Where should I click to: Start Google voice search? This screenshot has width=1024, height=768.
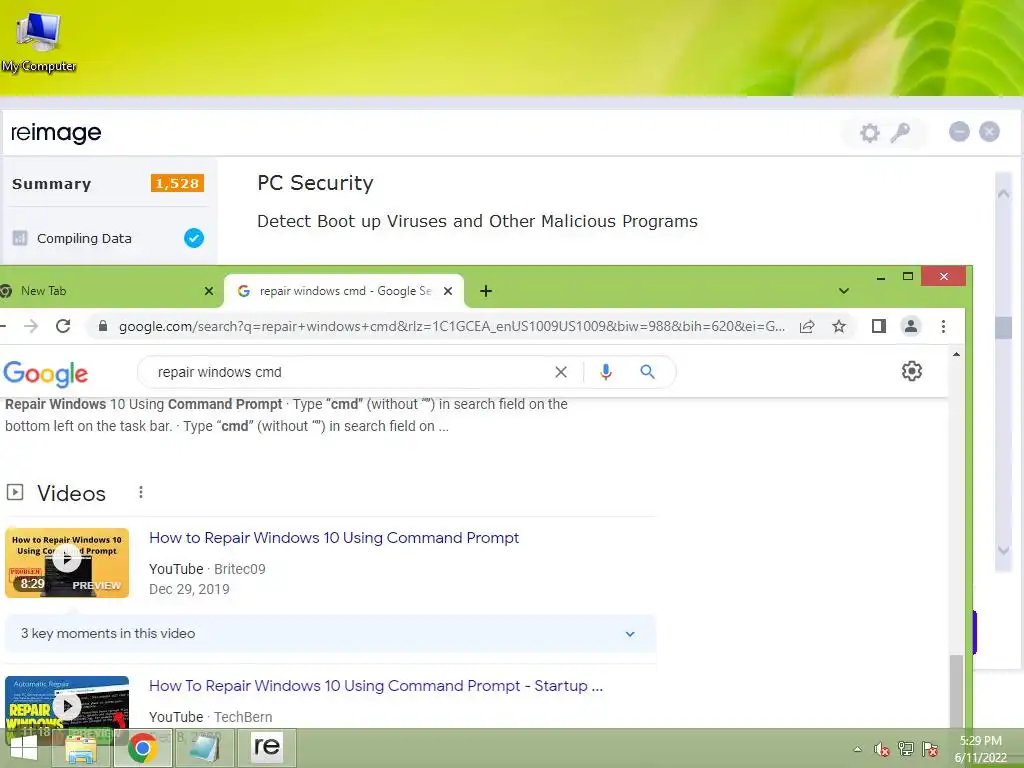tap(606, 372)
